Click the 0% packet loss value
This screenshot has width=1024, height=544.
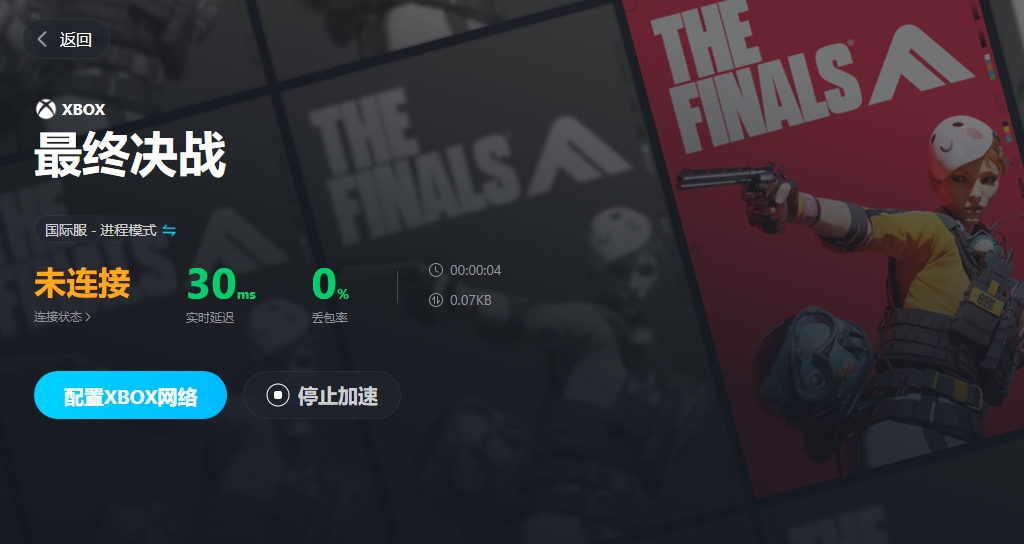point(330,284)
